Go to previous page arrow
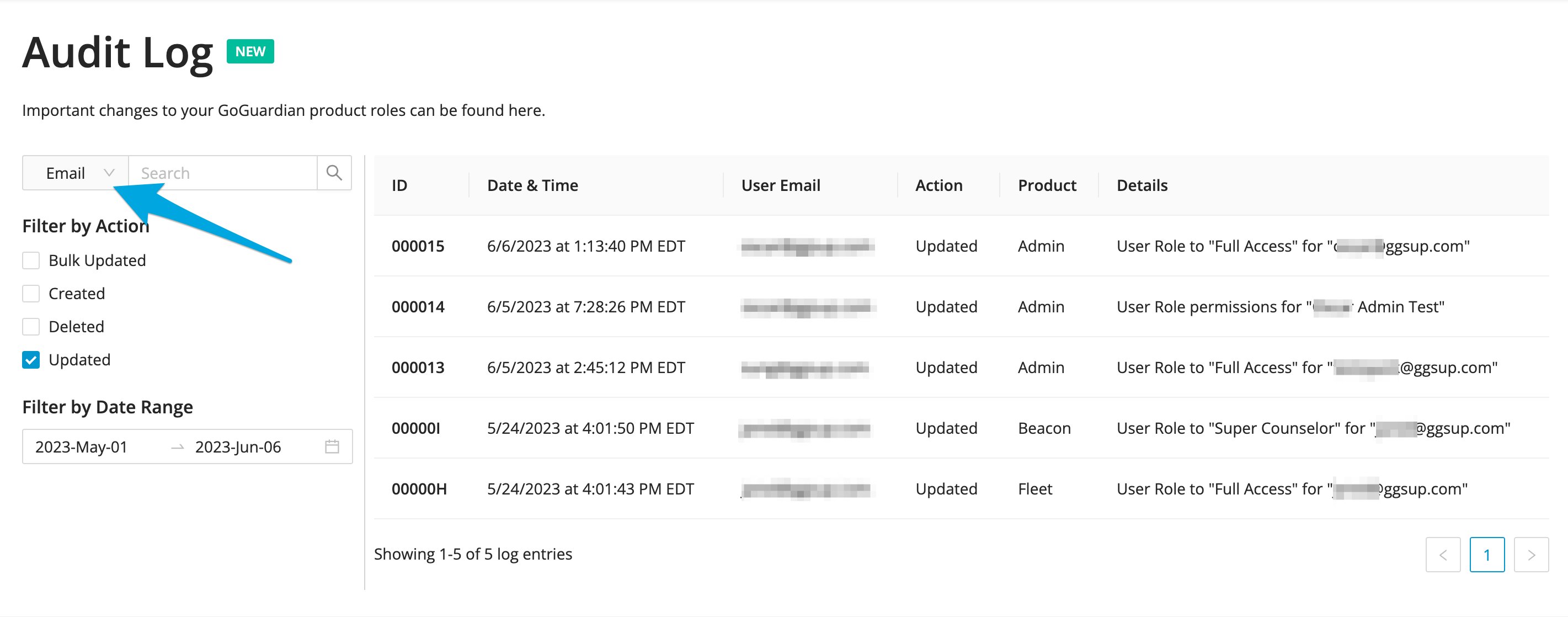 pyautogui.click(x=1443, y=554)
